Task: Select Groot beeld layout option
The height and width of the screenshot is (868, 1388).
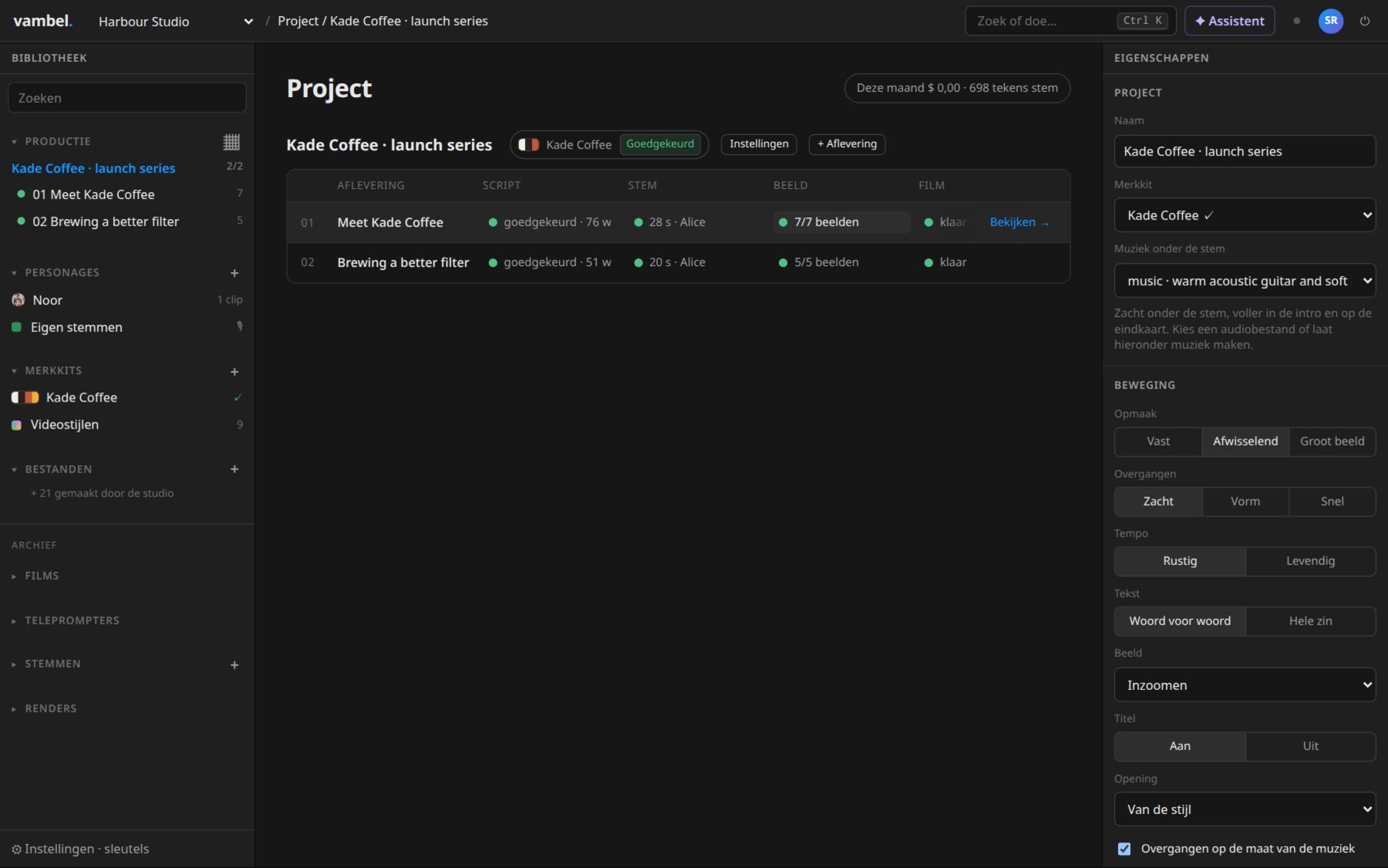Action: tap(1332, 441)
